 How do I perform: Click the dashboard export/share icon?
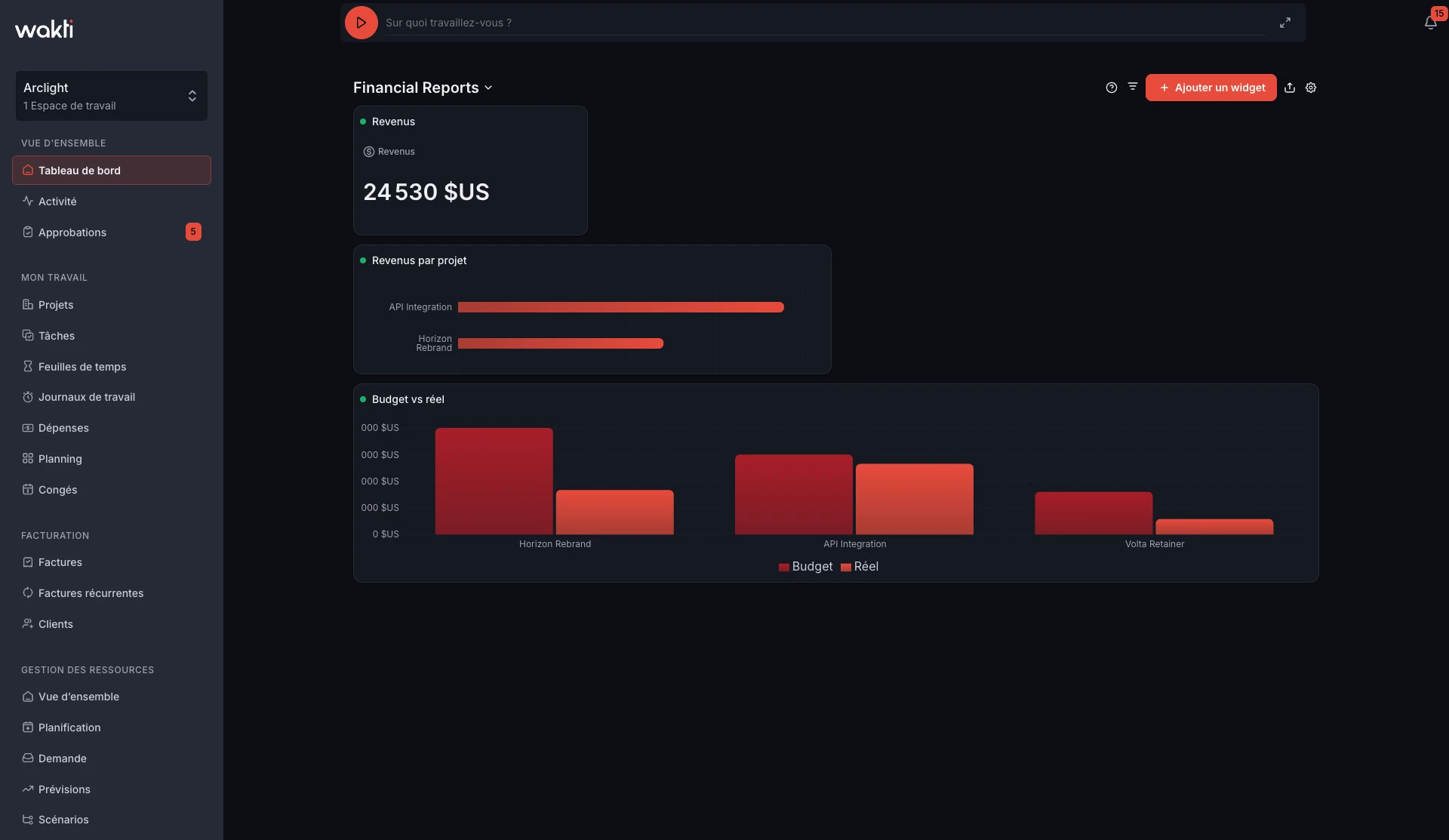(1290, 88)
